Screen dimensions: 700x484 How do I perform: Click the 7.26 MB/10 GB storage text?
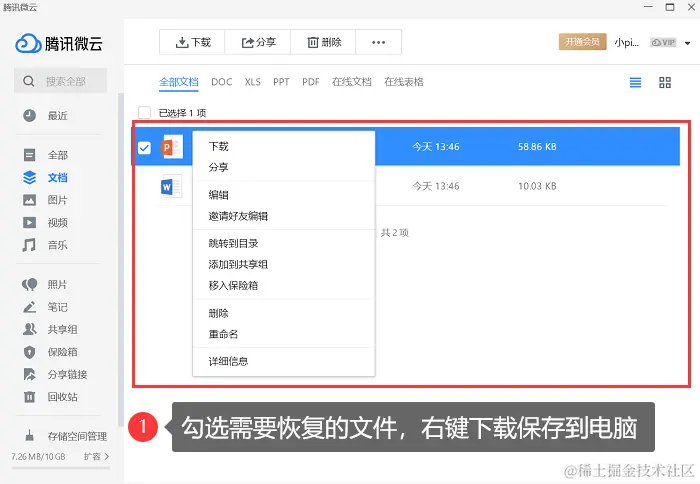coord(38,456)
